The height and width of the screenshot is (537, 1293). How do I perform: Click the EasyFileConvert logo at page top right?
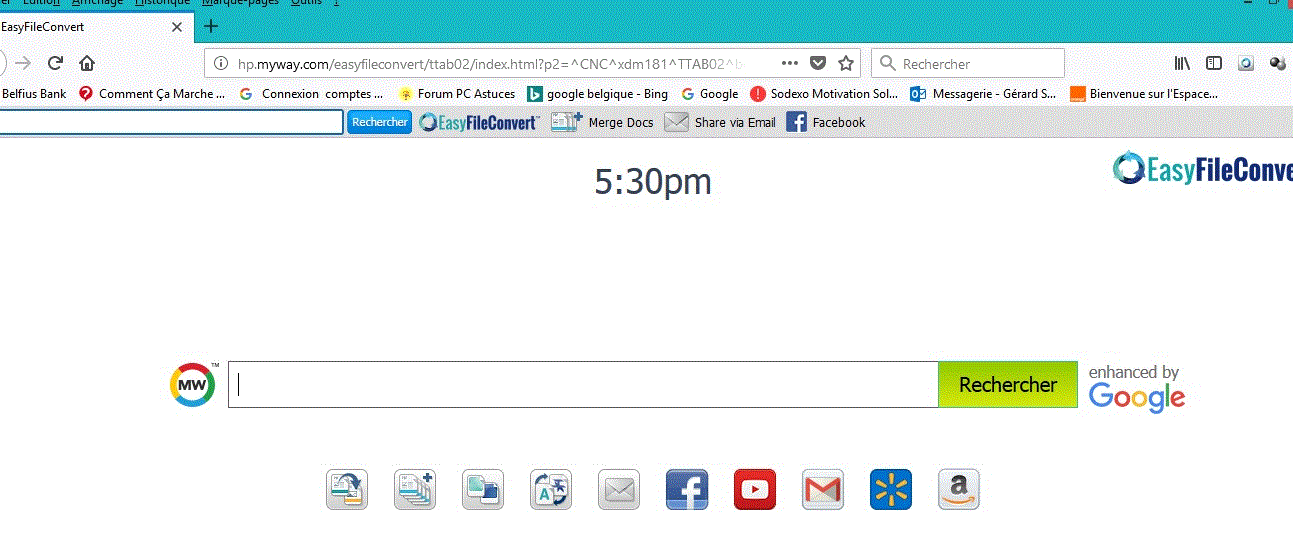(x=1203, y=168)
